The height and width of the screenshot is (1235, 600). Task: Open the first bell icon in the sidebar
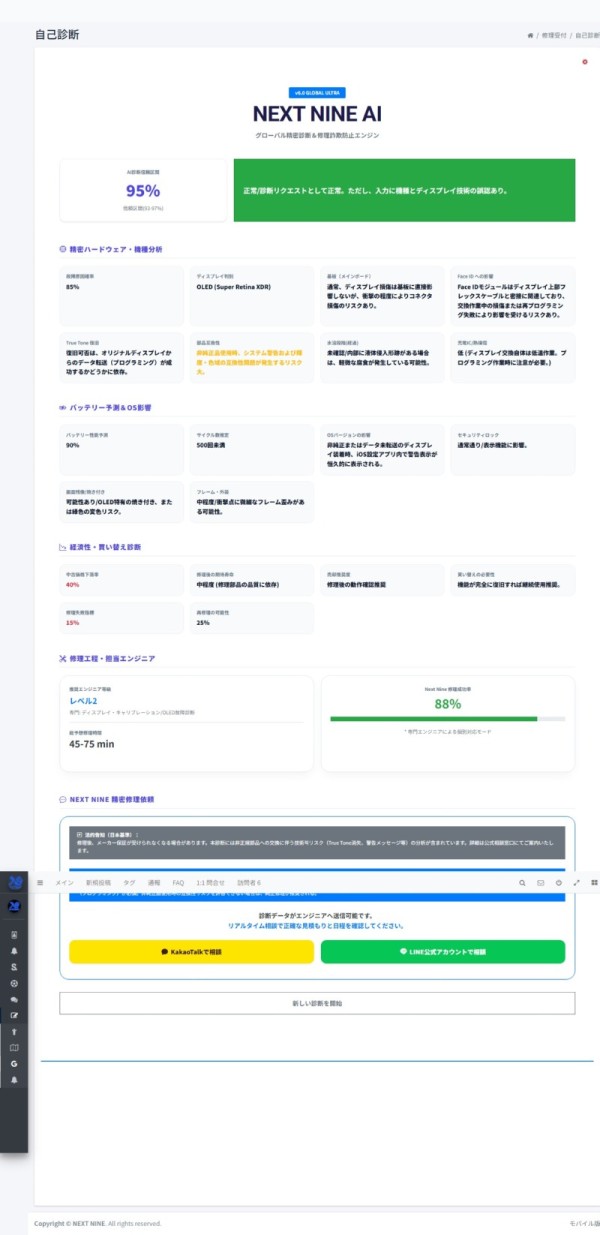pos(15,951)
